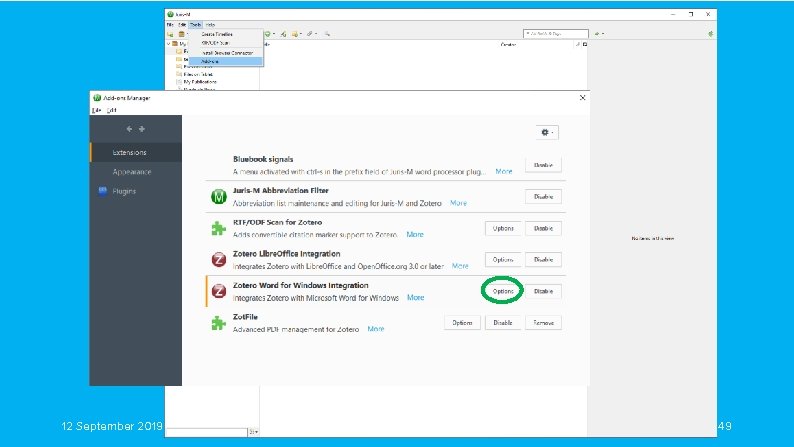
Task: Click the More link for Zotero LibreOffice Integration
Action: pyautogui.click(x=460, y=266)
